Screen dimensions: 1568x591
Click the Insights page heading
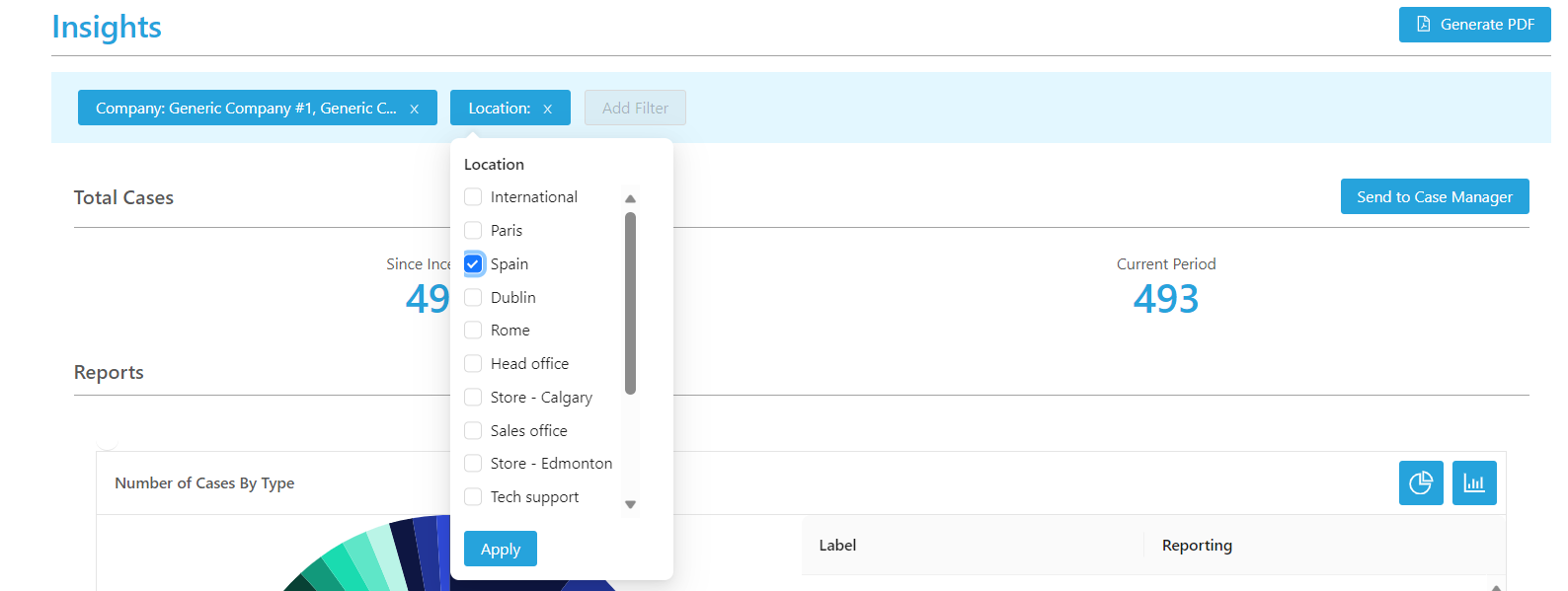[x=107, y=28]
